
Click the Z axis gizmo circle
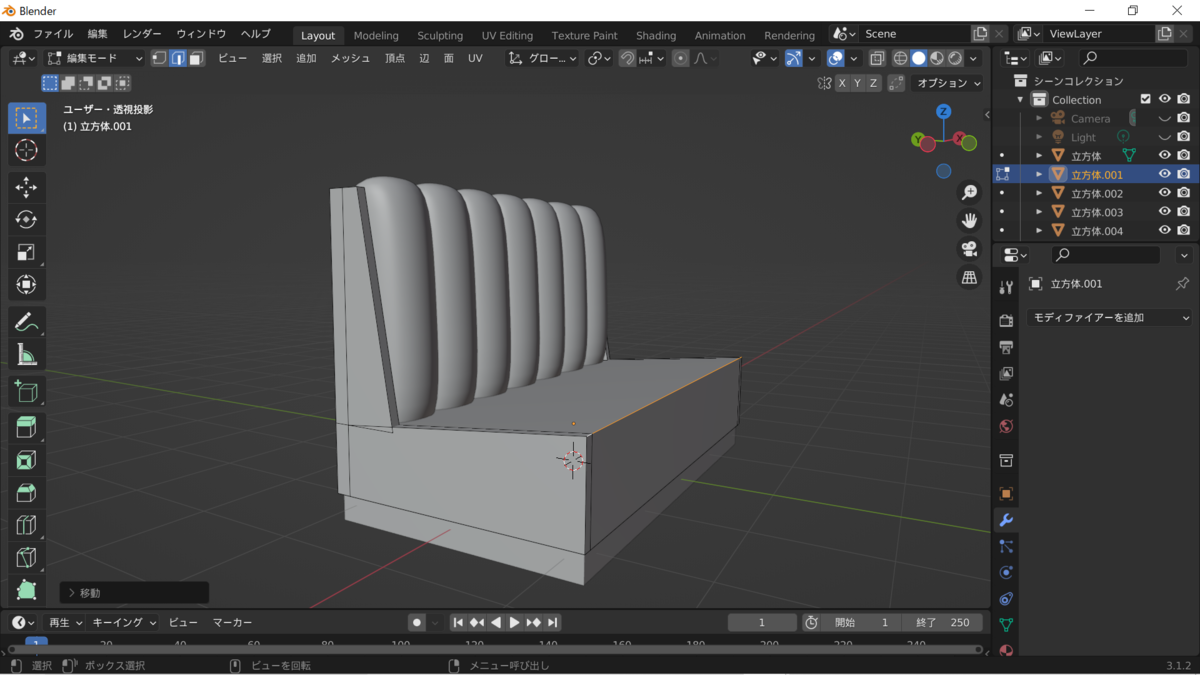click(943, 111)
